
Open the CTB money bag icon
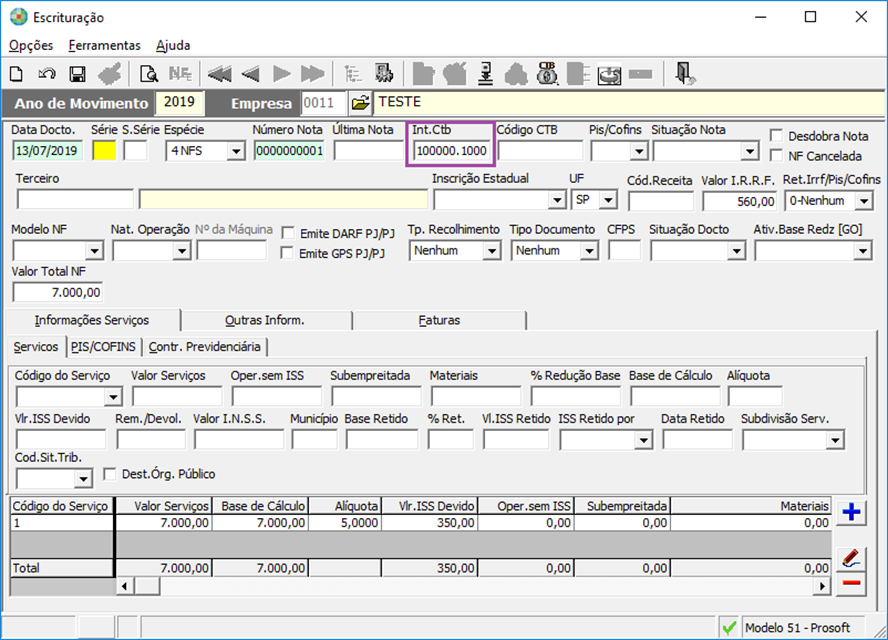(547, 74)
